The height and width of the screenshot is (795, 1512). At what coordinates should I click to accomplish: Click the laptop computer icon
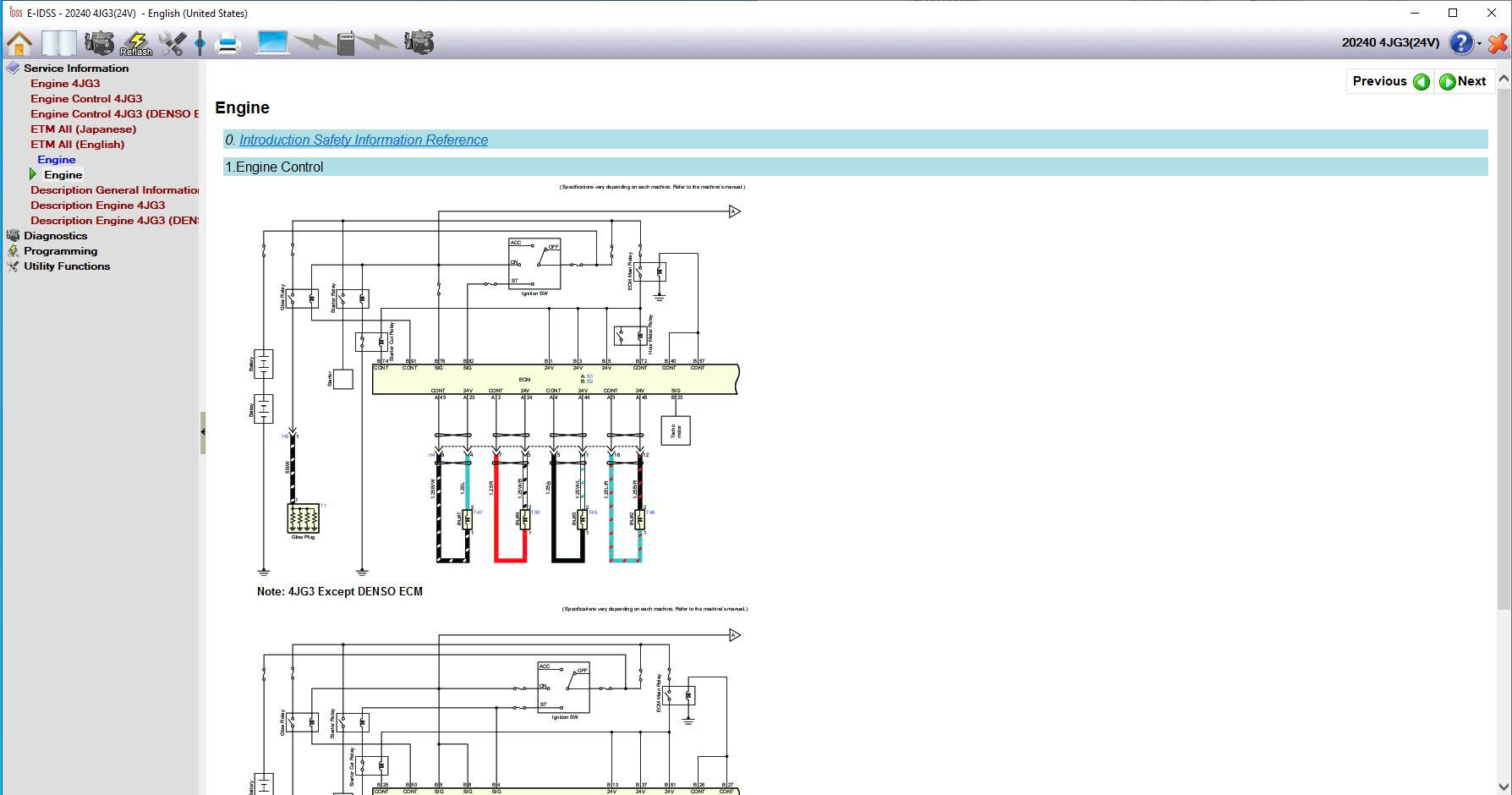272,42
